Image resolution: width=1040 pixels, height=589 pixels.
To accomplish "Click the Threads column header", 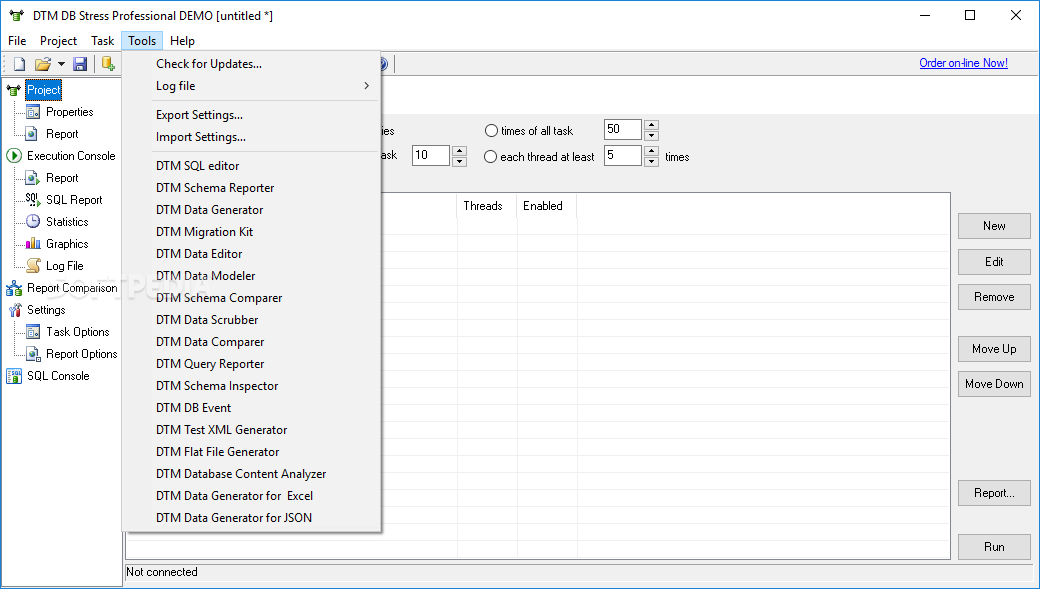I will 488,206.
